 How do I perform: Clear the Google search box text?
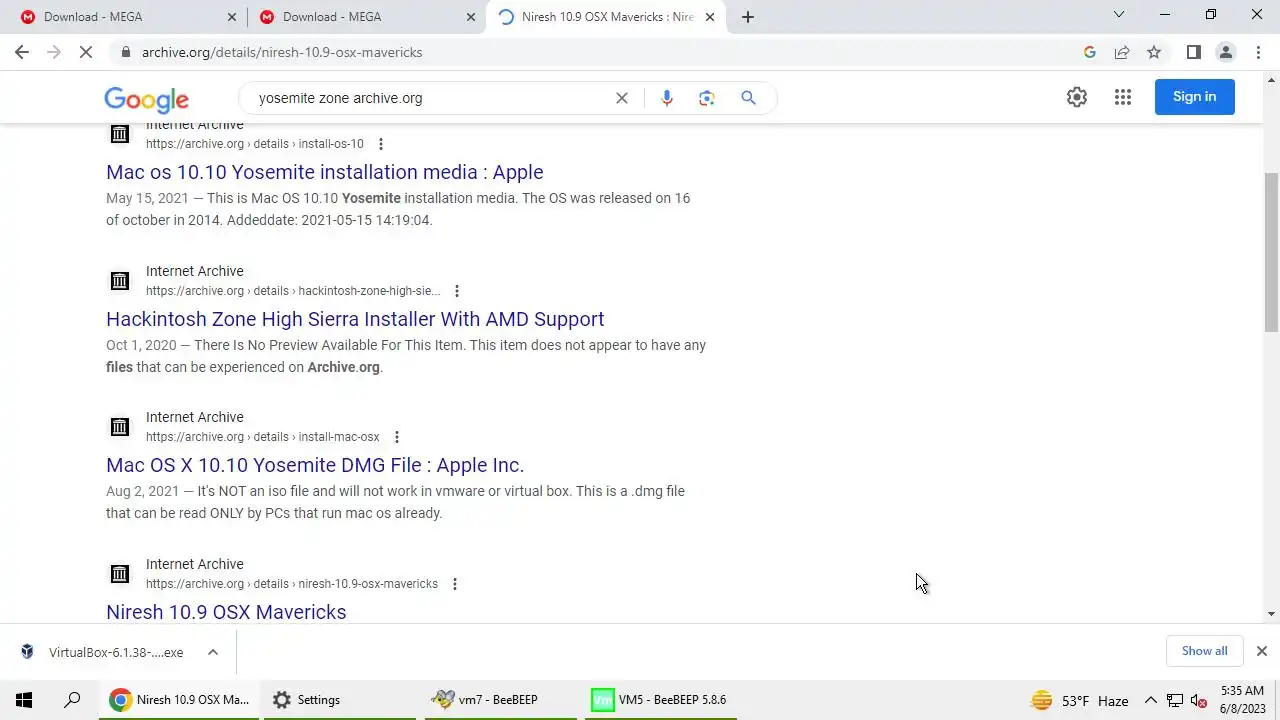point(621,98)
